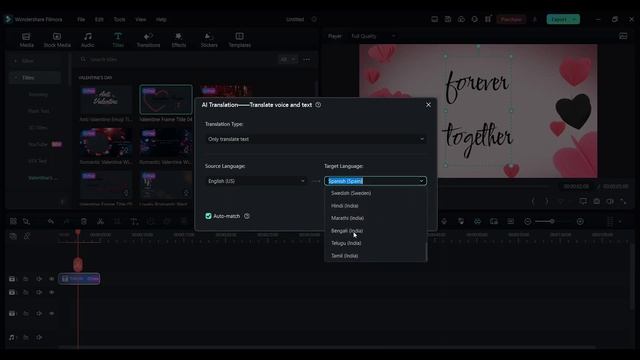Screen dimensions: 640x360
Task: Collapse the Target Language combo box
Action: [x=421, y=181]
